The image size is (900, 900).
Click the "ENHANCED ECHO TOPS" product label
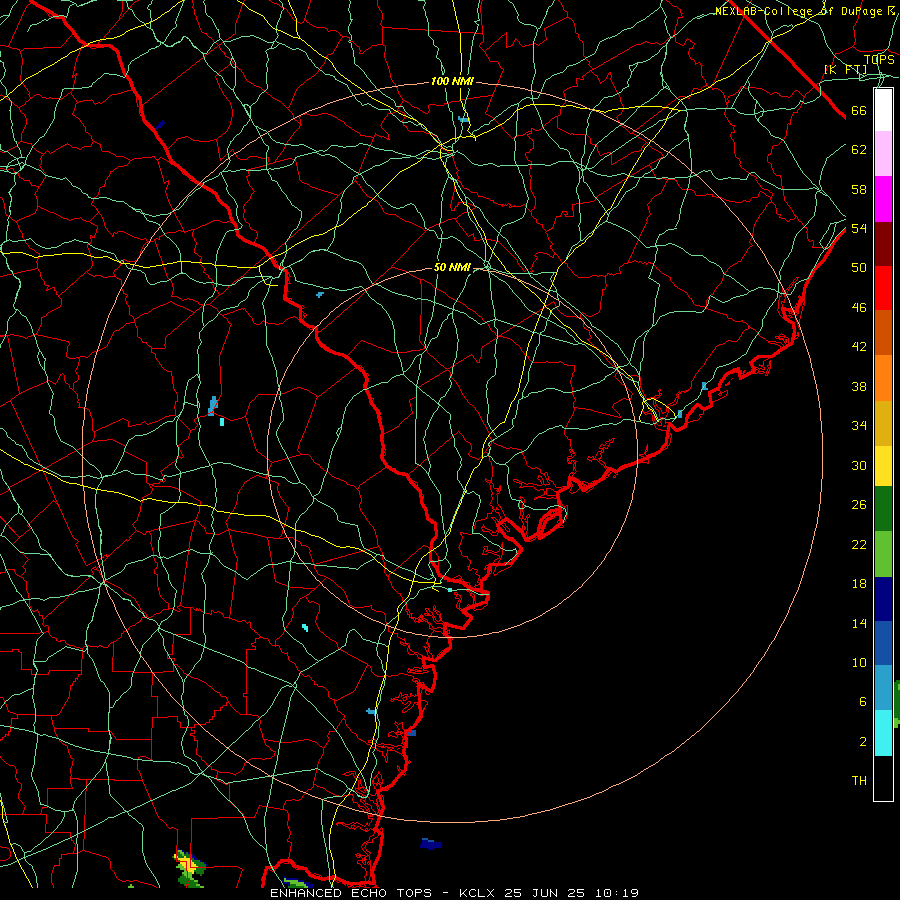(x=351, y=893)
